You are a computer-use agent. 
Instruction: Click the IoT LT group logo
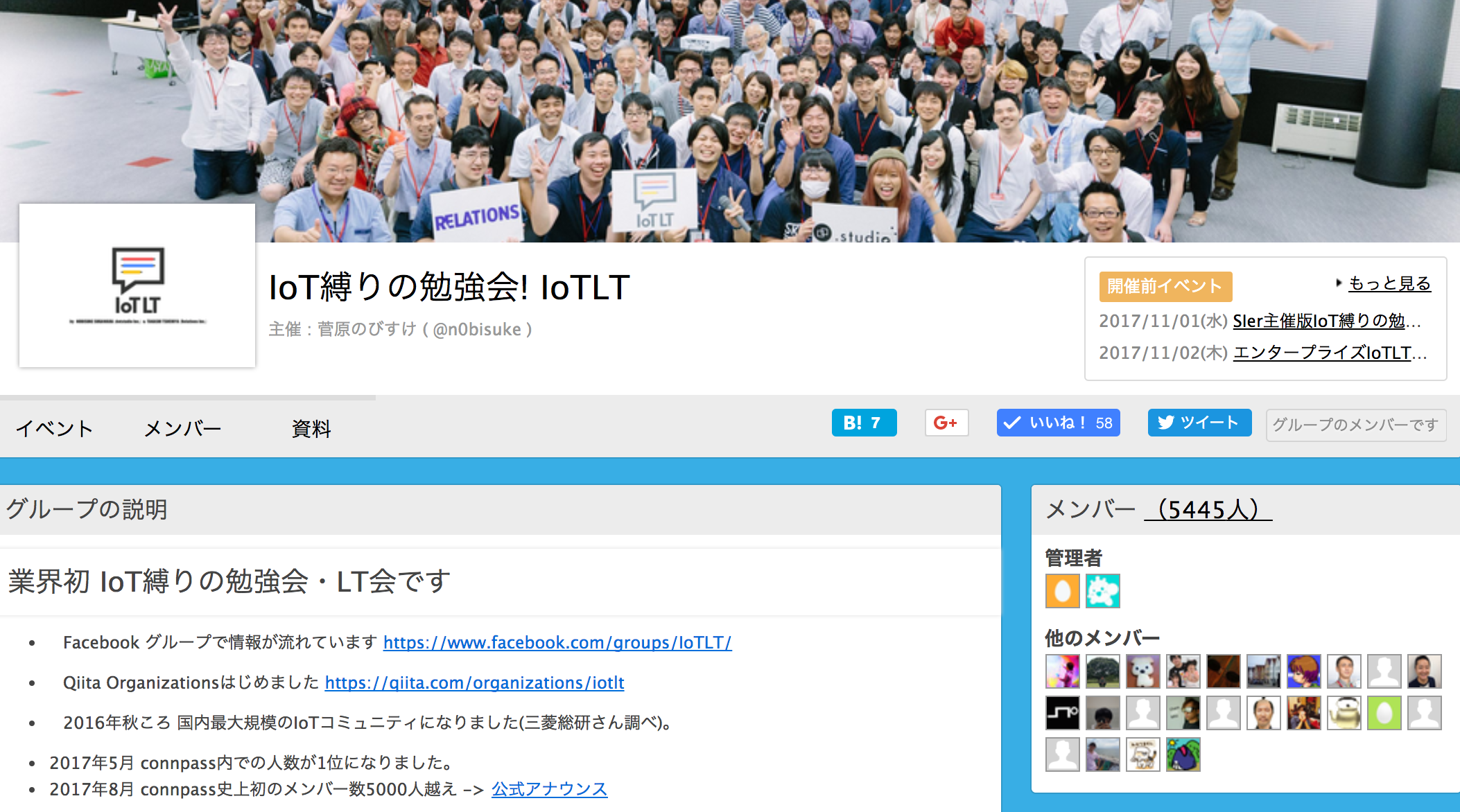click(x=137, y=285)
